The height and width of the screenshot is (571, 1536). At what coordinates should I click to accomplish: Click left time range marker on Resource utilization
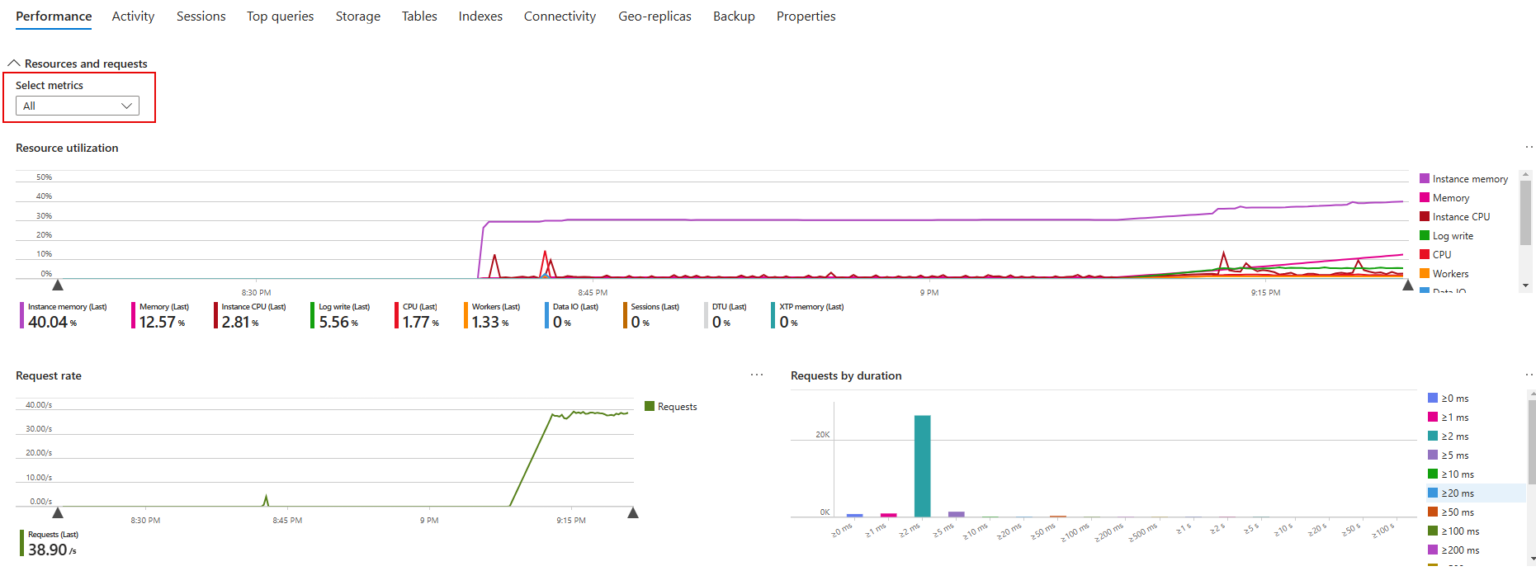tap(57, 285)
